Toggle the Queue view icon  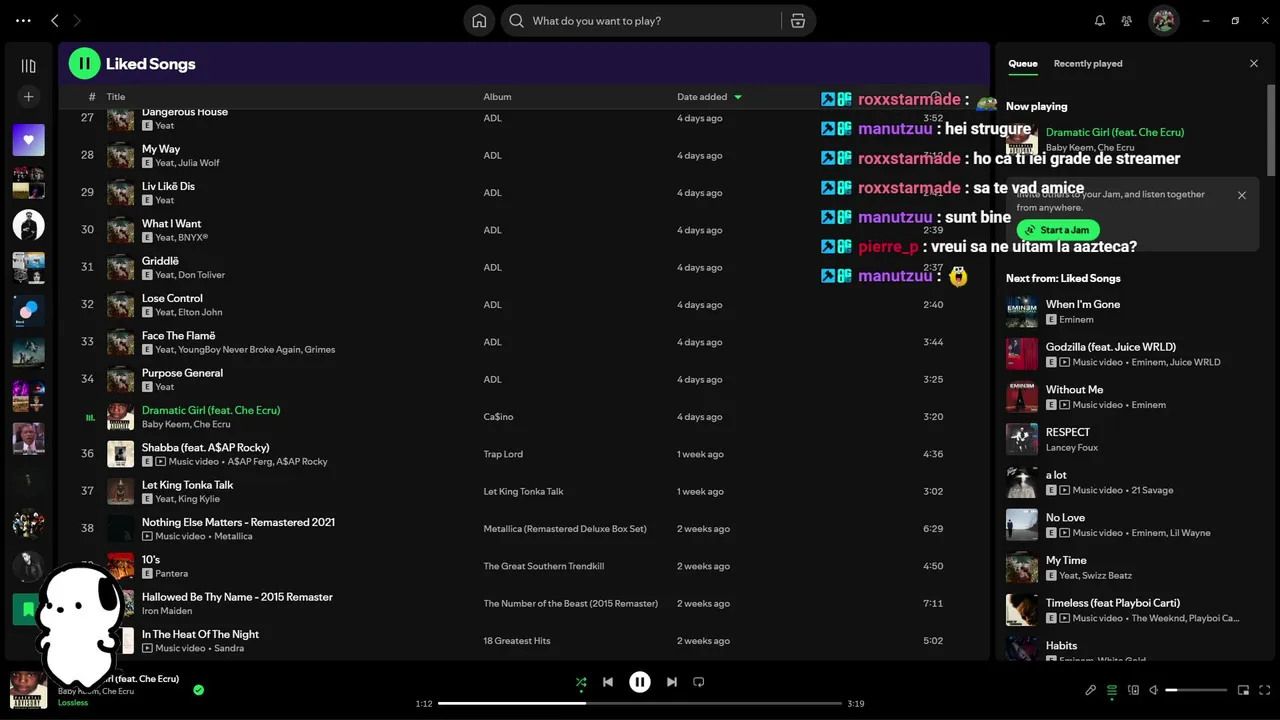tap(1112, 690)
